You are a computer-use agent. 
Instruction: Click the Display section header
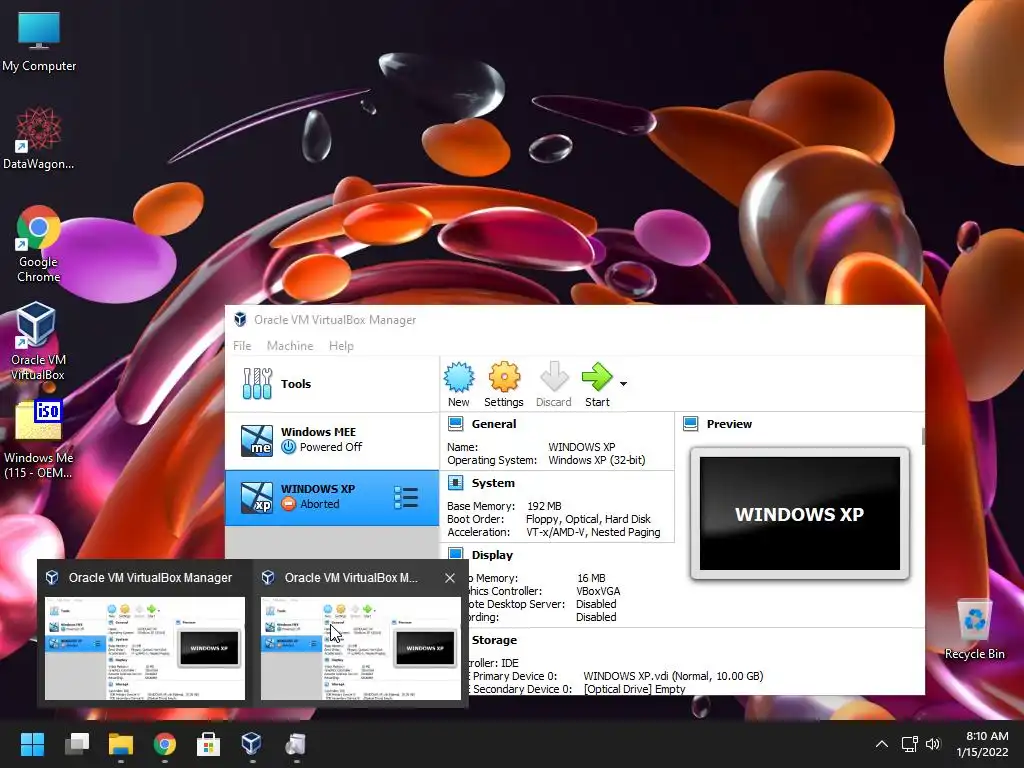pos(492,555)
